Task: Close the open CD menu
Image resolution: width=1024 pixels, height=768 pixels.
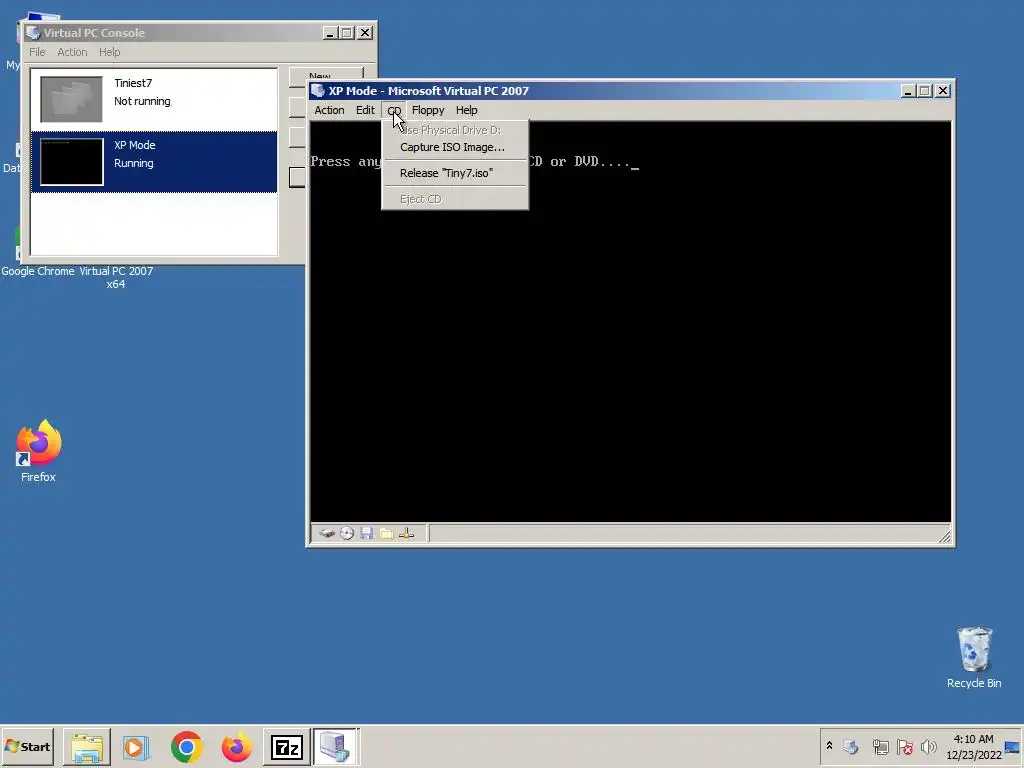Action: coord(394,110)
